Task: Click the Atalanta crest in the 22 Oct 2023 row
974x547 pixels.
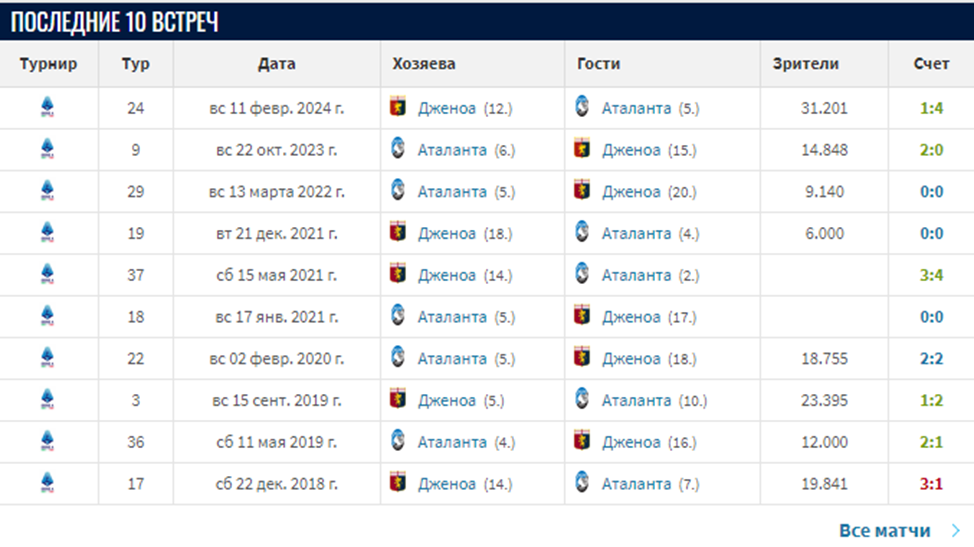Action: (x=398, y=150)
